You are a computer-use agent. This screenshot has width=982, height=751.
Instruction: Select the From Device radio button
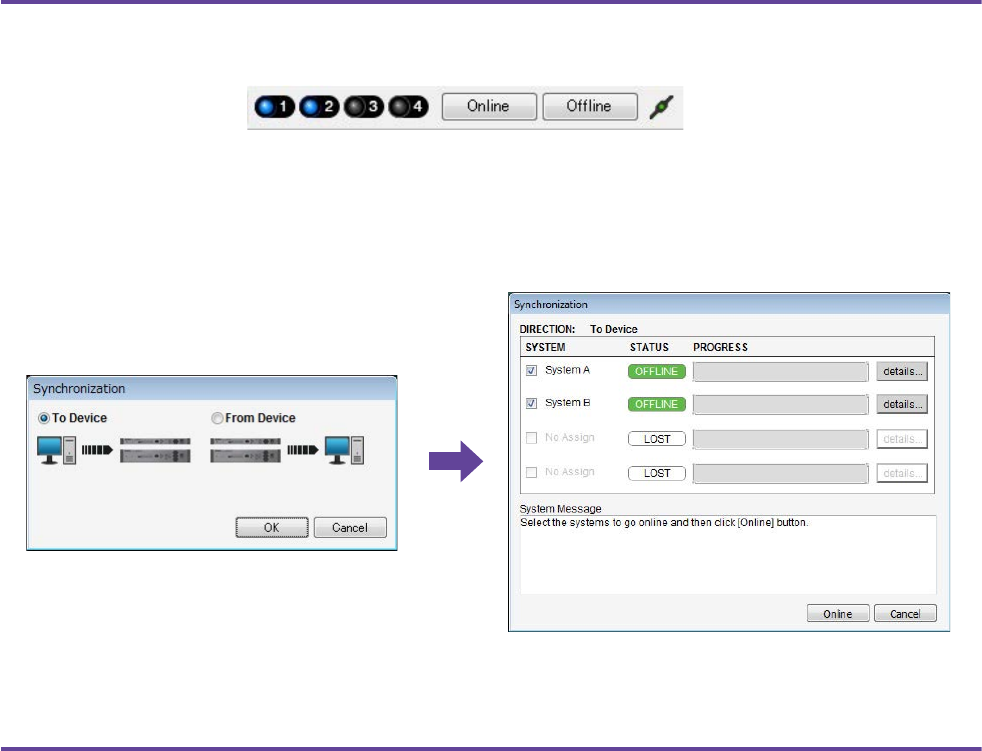217,418
